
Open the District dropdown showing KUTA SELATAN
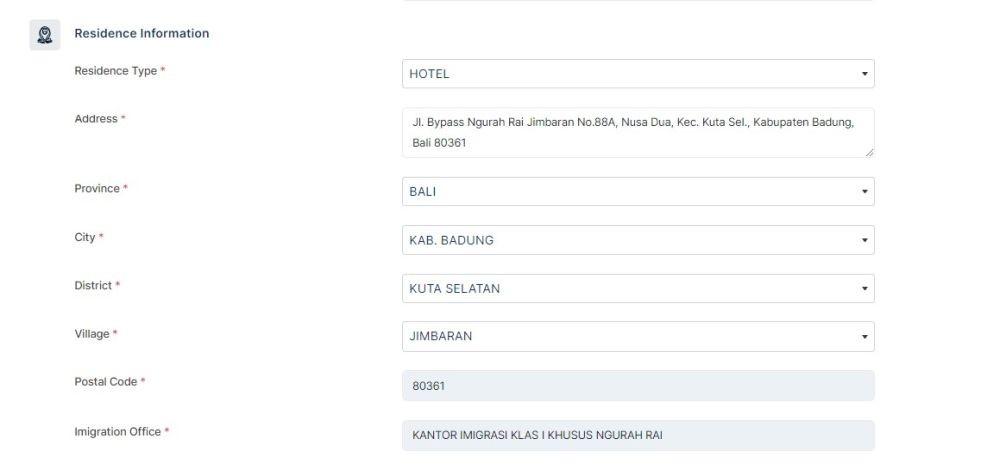tap(638, 289)
